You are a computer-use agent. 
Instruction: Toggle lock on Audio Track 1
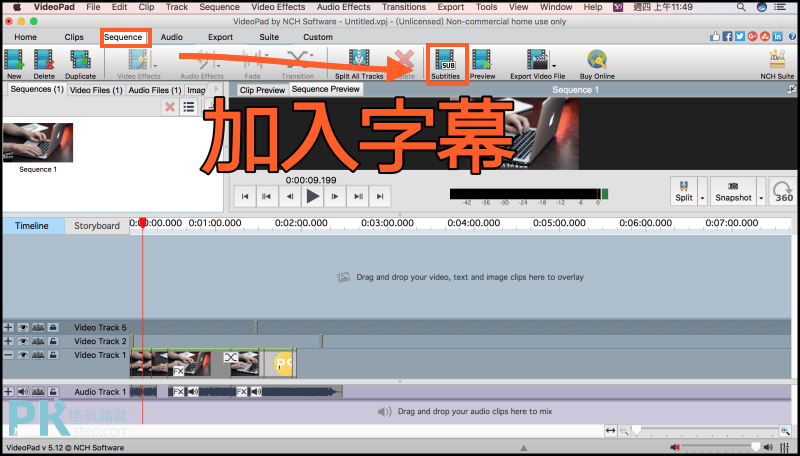click(53, 392)
